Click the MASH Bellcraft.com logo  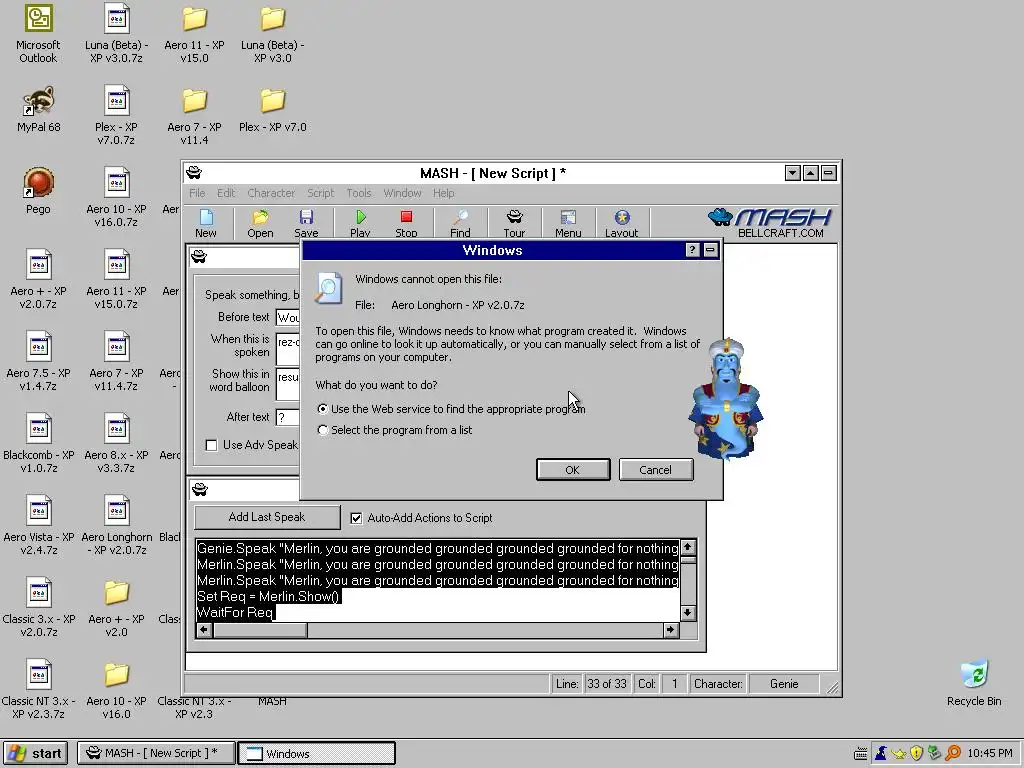click(x=770, y=223)
